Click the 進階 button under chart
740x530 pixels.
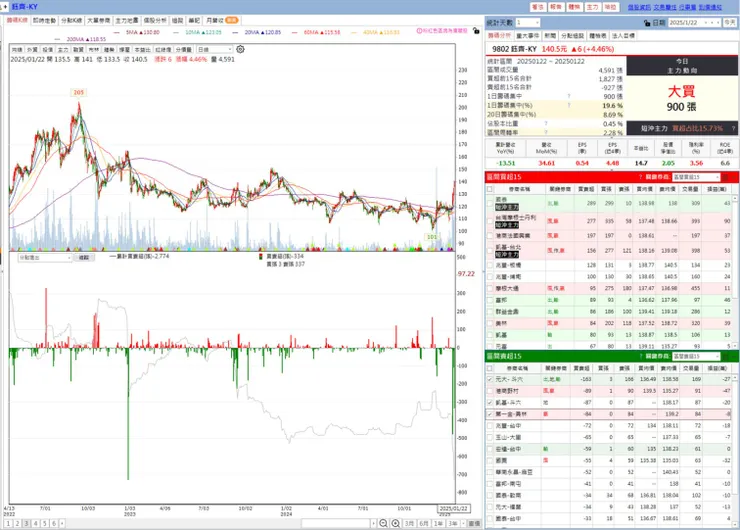(84, 258)
